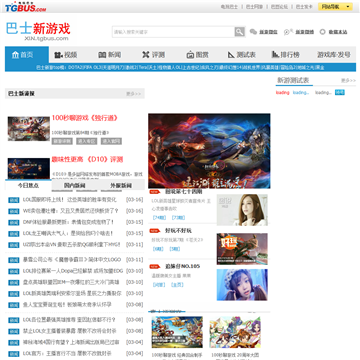This screenshot has width=360, height=360.
Task: Click the bookmark-site circle icon
Action: point(322,32)
